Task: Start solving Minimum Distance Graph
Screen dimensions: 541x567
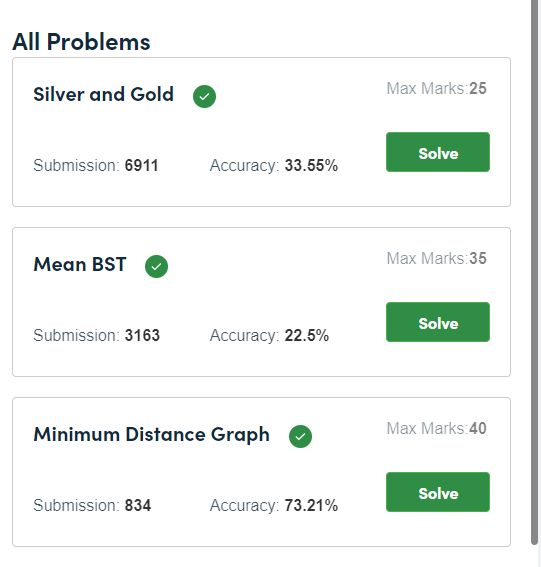Action: pyautogui.click(x=438, y=492)
